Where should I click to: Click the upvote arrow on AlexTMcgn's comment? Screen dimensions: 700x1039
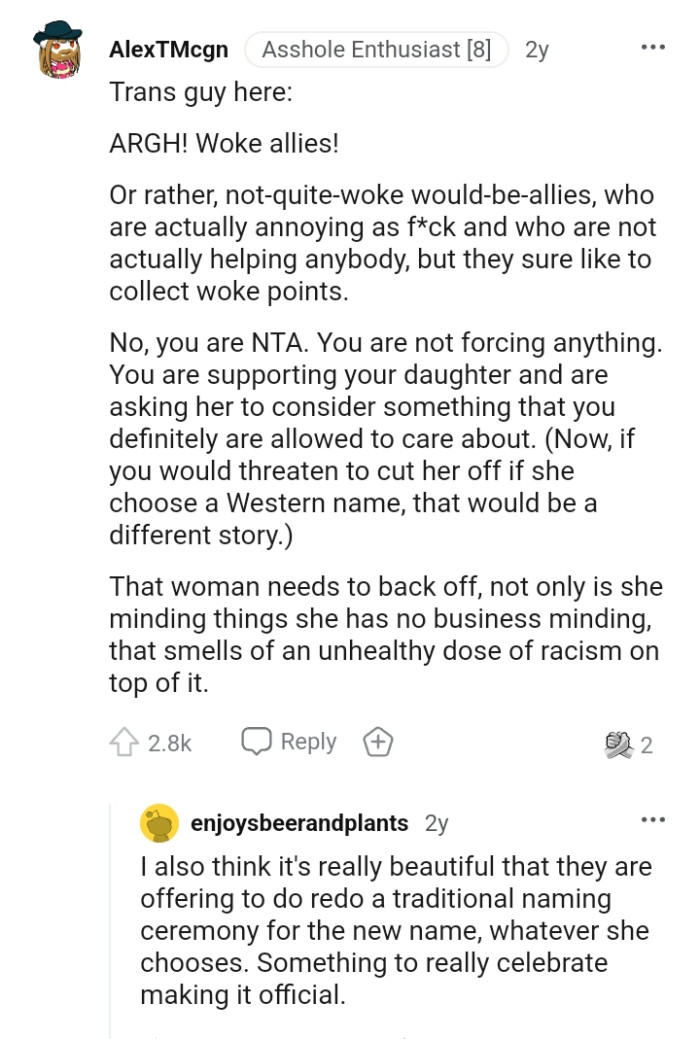[124, 742]
